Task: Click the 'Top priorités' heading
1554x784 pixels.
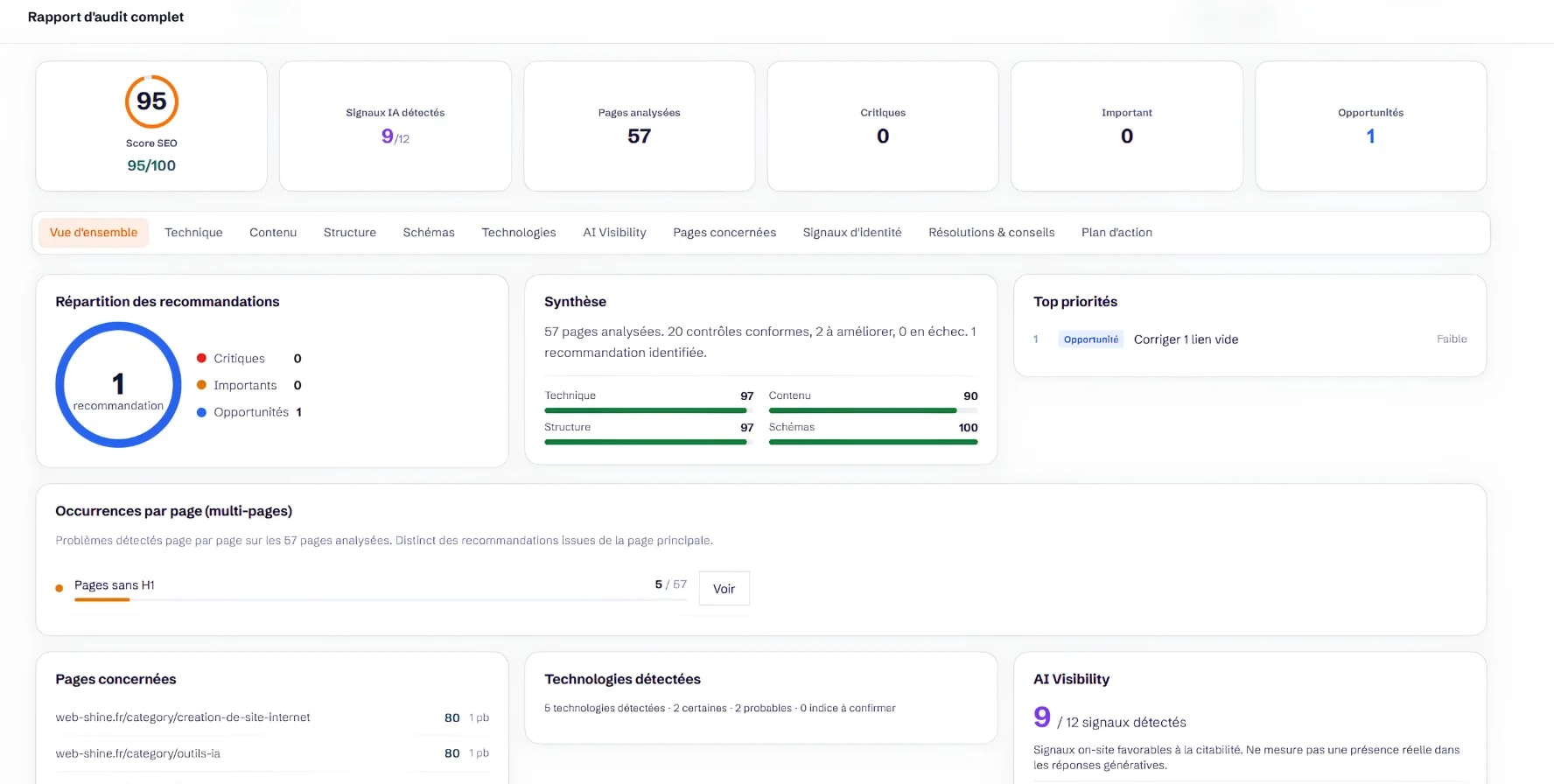Action: [1075, 302]
